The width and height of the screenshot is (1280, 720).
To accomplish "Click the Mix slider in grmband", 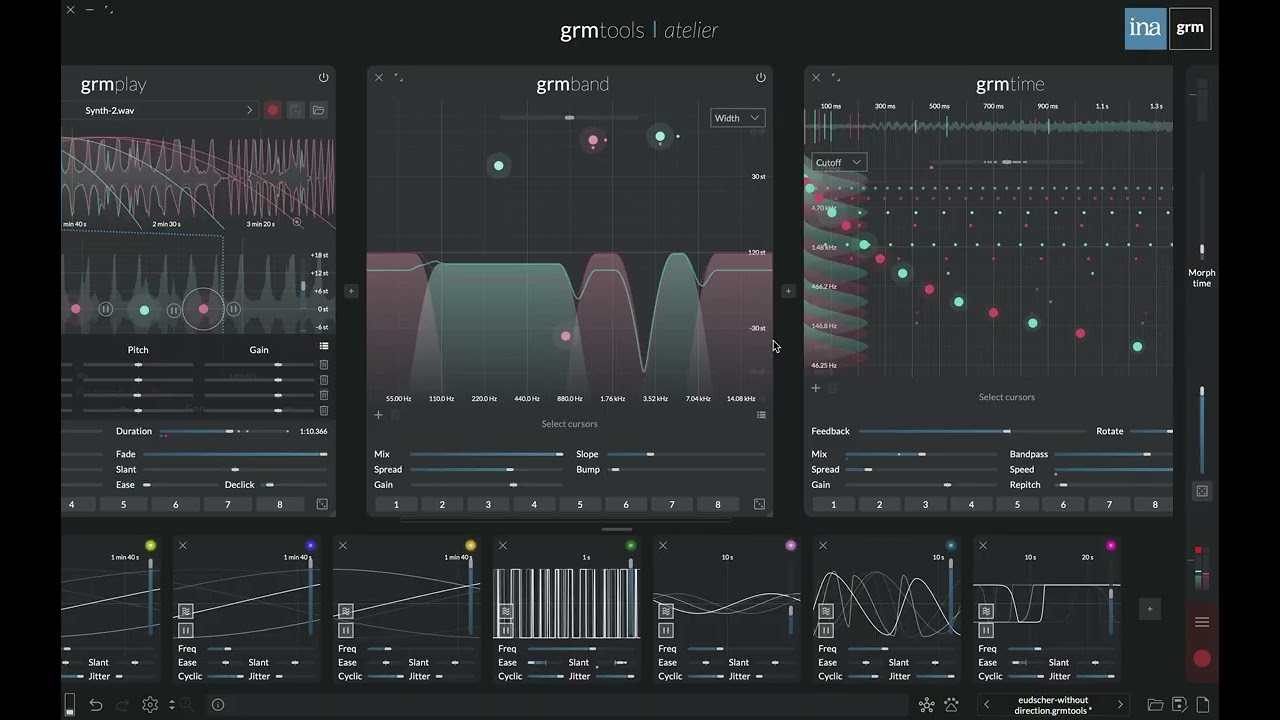I will pos(487,454).
